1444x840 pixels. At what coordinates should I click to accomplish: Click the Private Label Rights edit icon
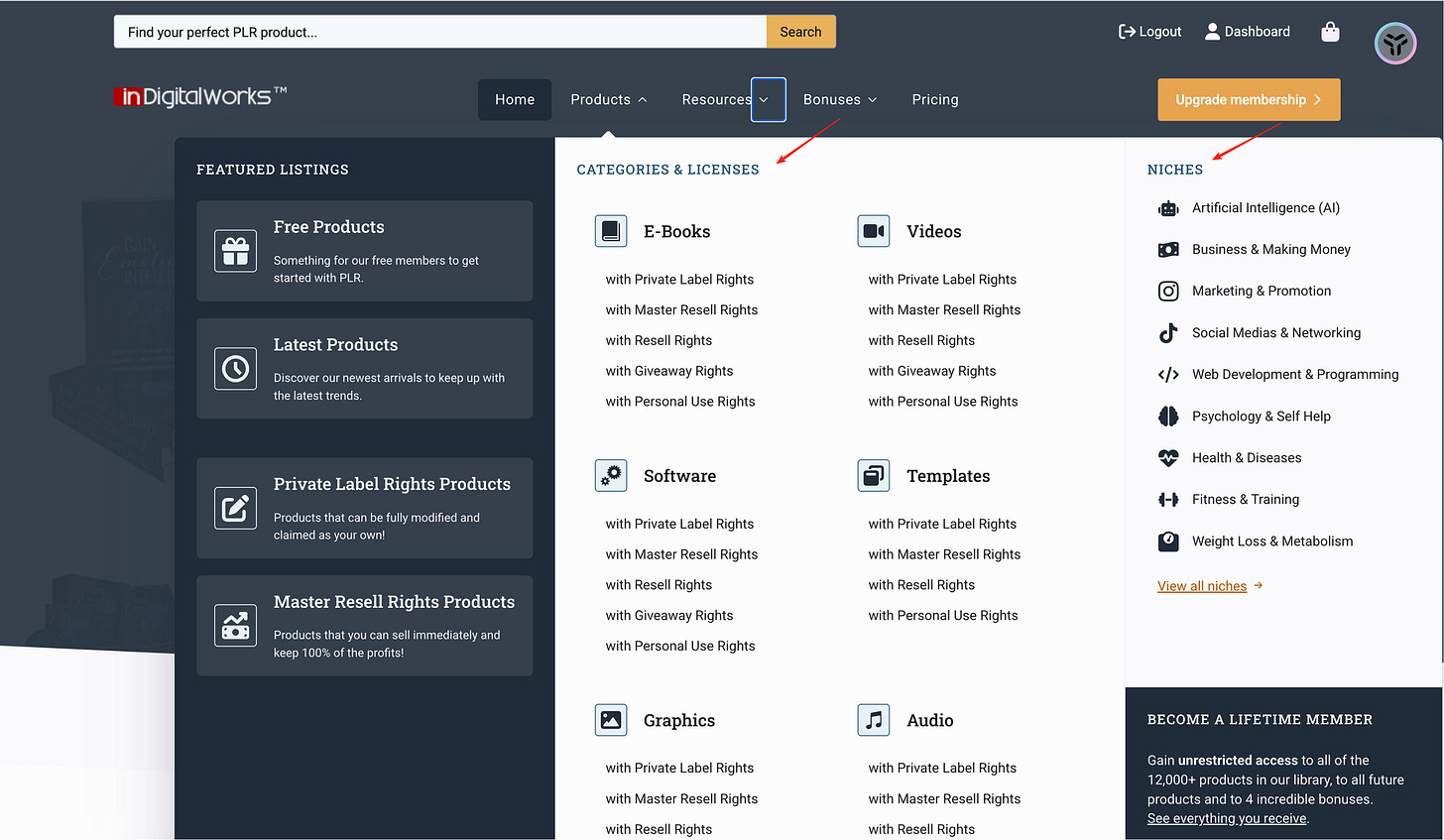click(235, 508)
